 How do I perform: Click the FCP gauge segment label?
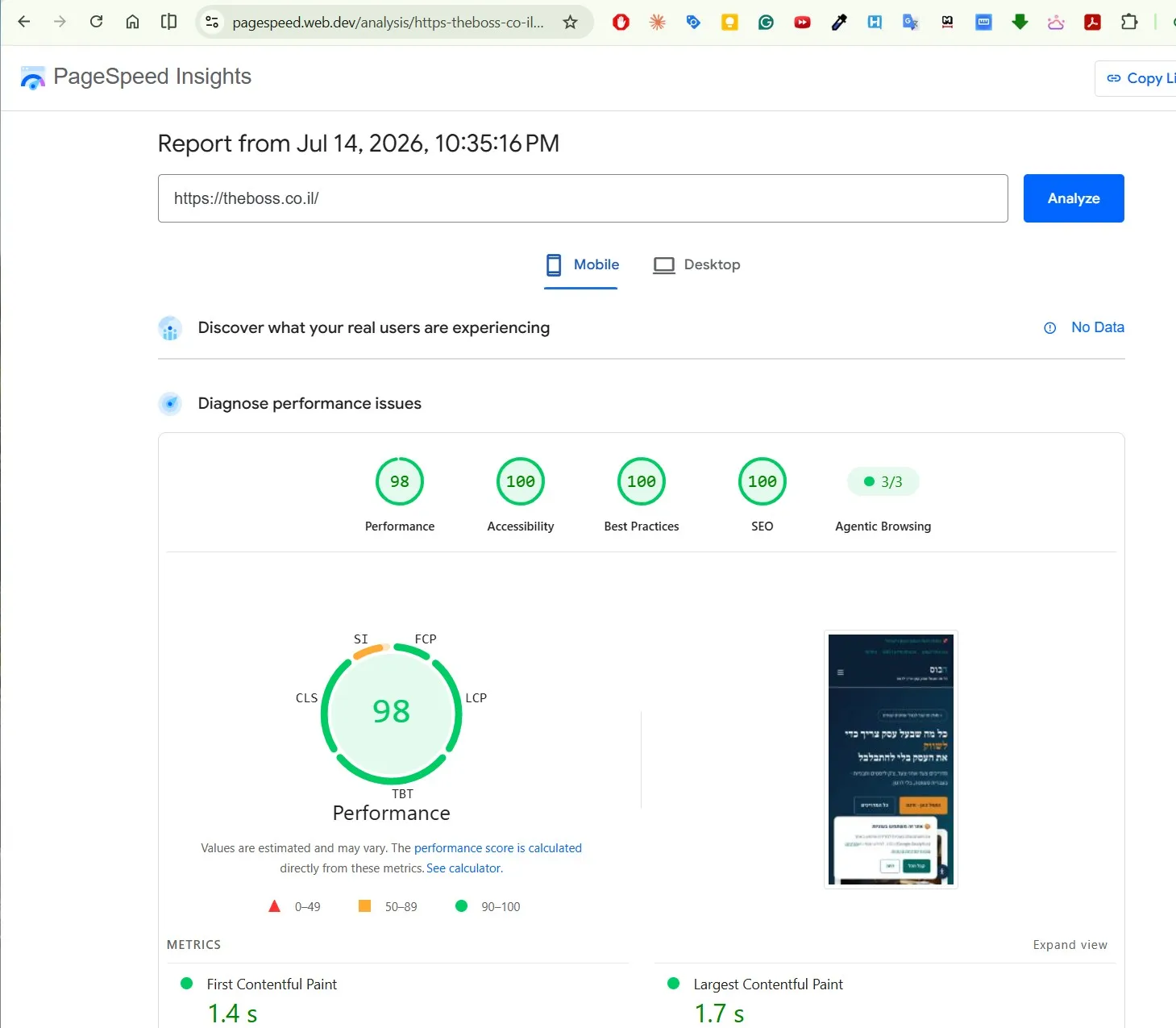(426, 639)
